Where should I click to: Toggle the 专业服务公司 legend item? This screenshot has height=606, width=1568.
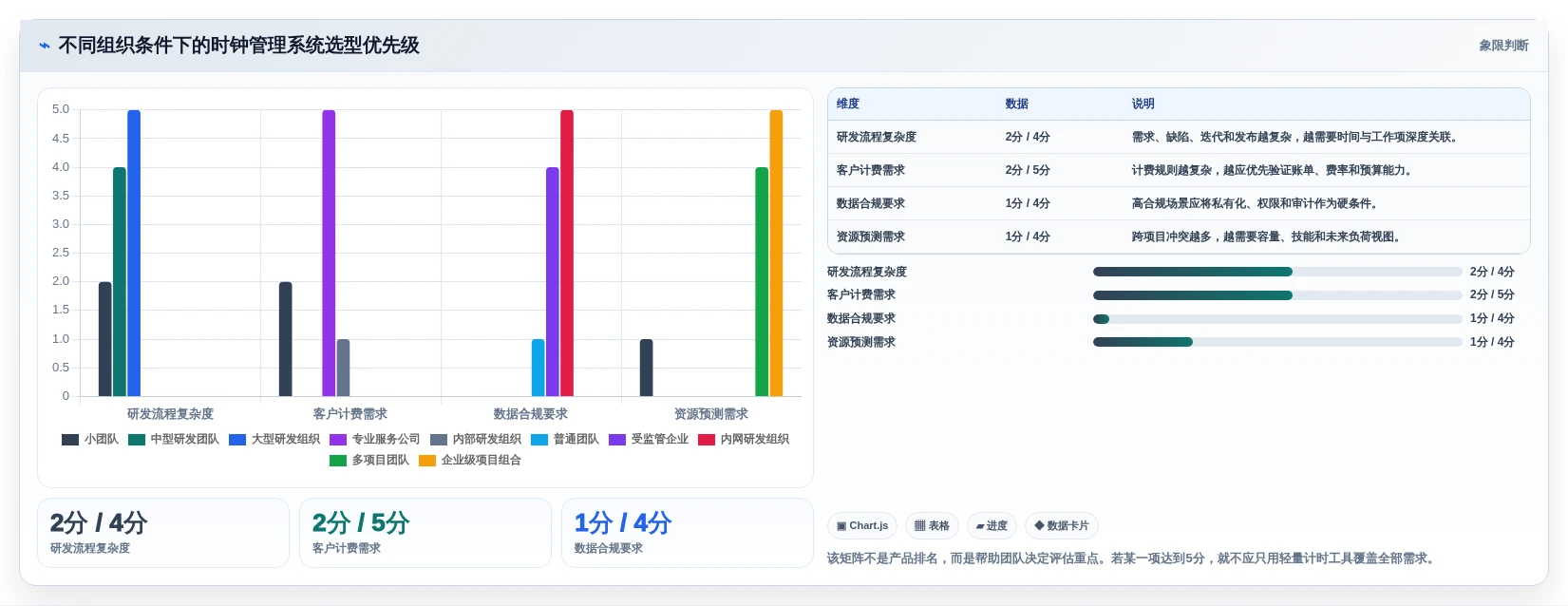[375, 439]
